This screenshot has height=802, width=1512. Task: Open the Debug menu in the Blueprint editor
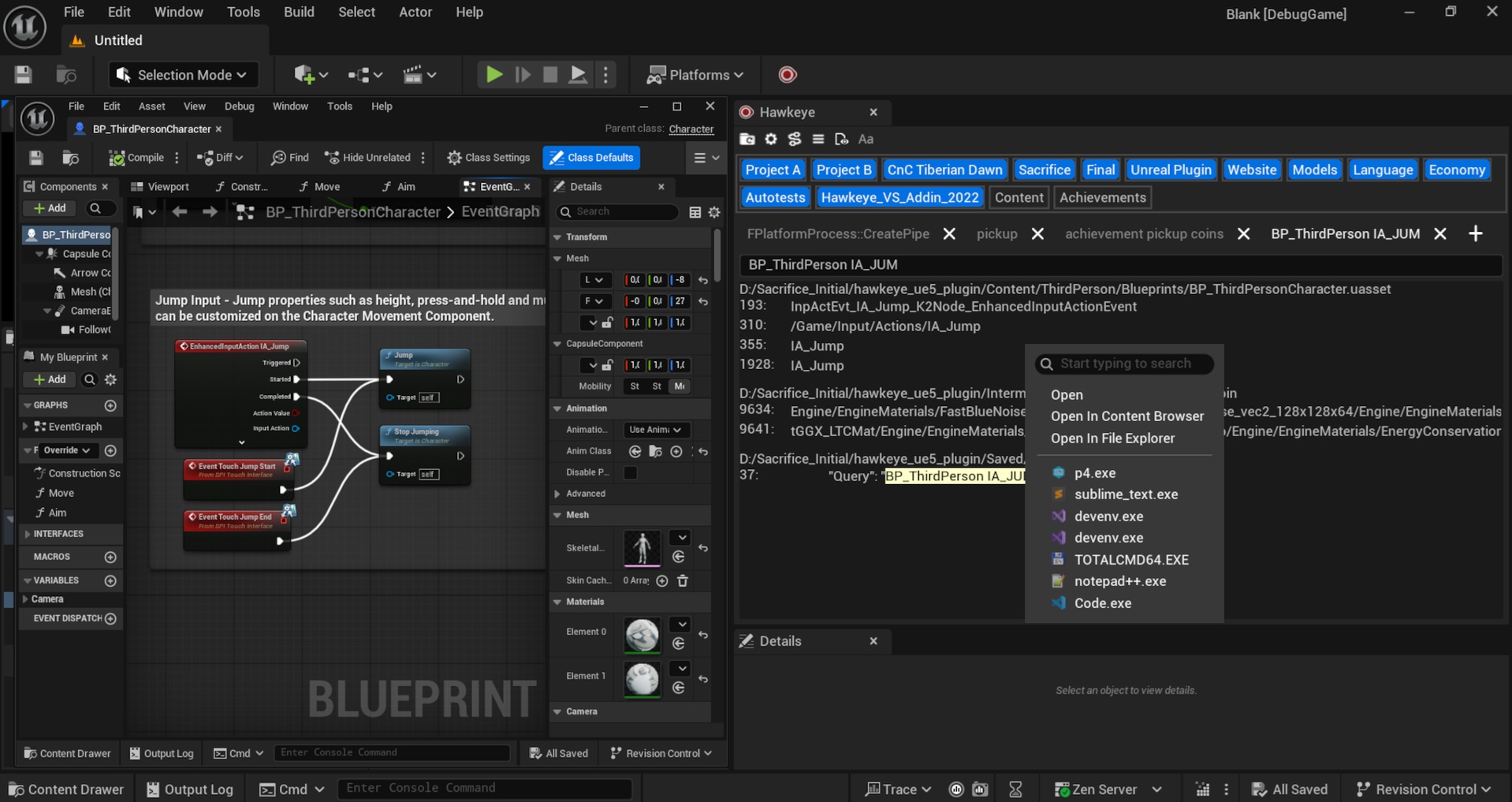[239, 106]
